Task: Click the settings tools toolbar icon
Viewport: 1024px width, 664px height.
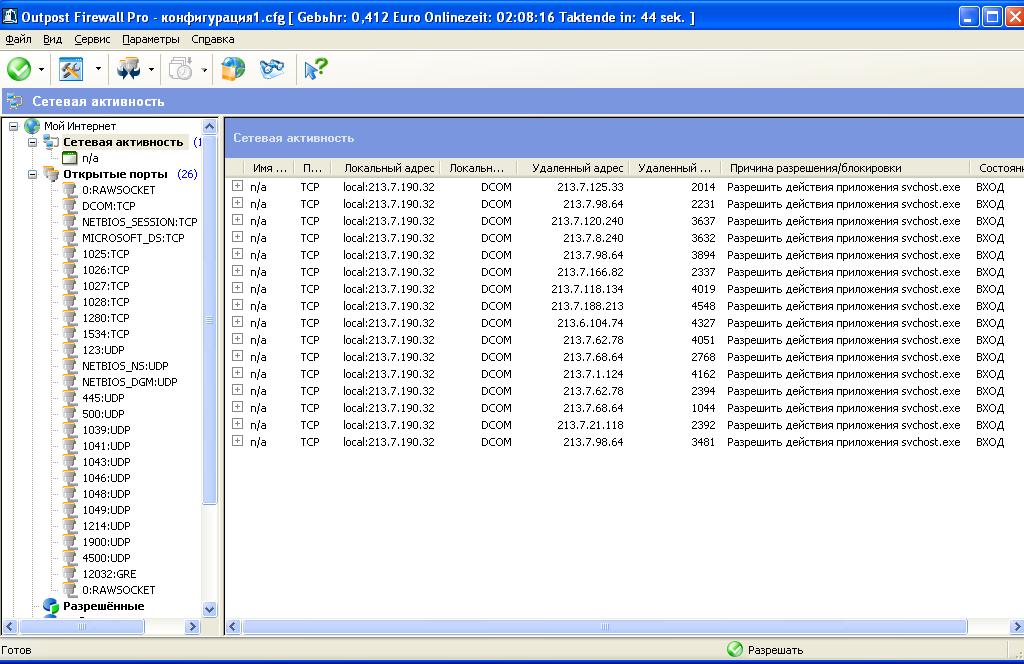Action: (x=71, y=69)
